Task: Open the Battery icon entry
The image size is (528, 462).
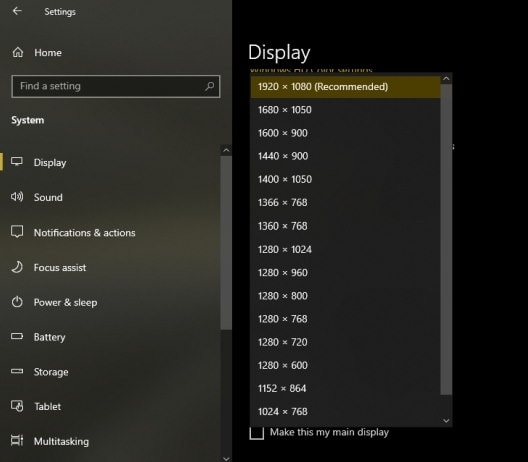Action: [17, 336]
